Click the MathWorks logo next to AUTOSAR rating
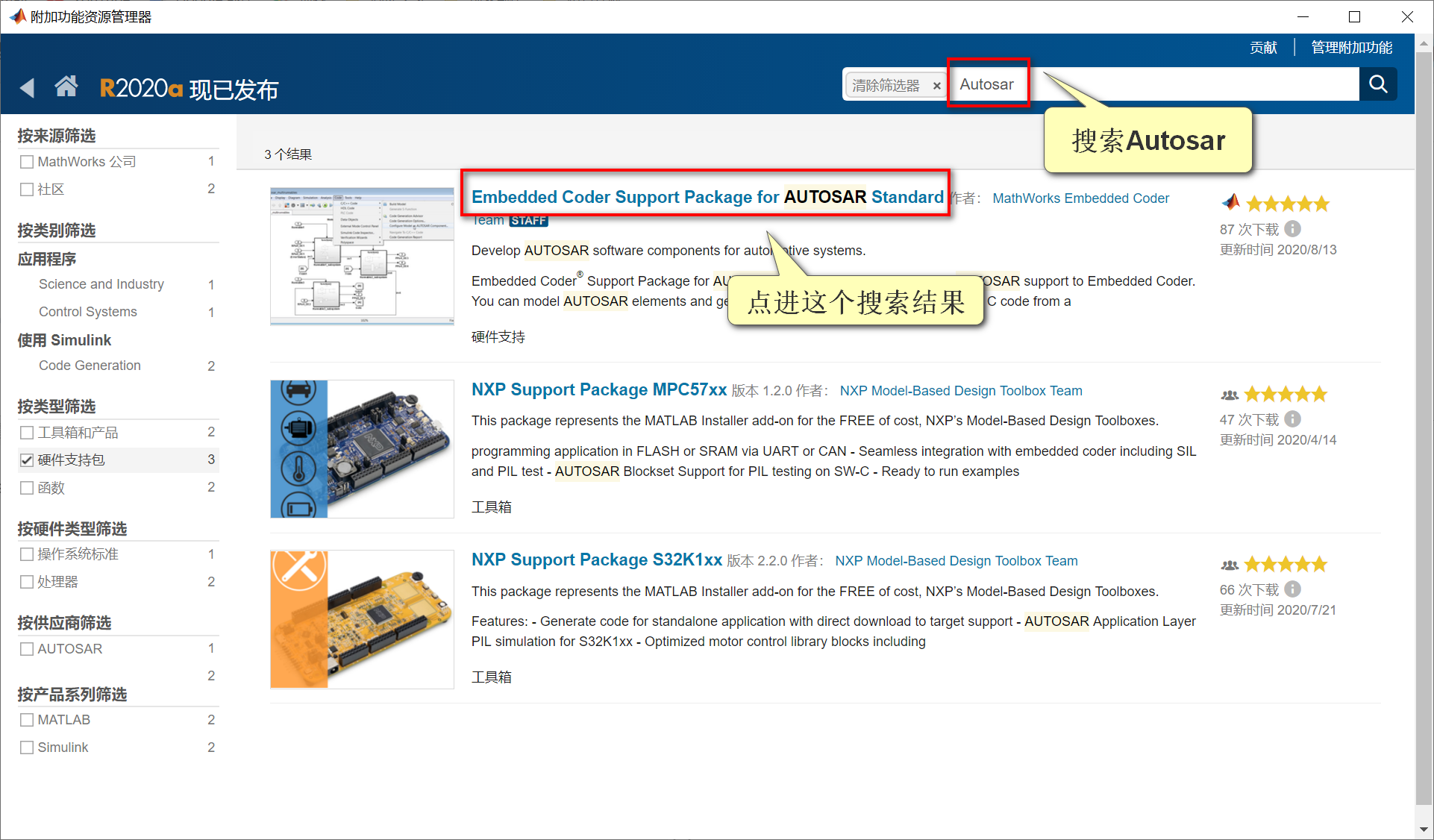The width and height of the screenshot is (1434, 840). point(1230,202)
